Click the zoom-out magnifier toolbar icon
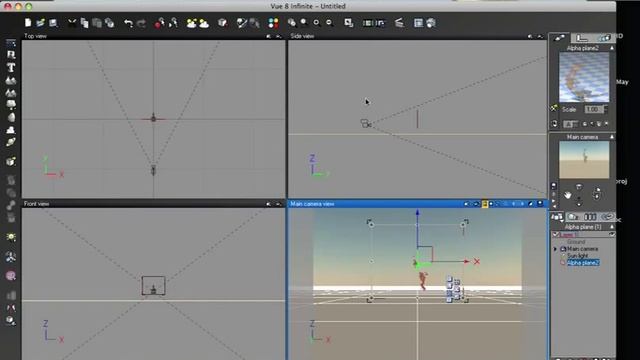This screenshot has height=360, width=640. pyautogui.click(x=329, y=23)
